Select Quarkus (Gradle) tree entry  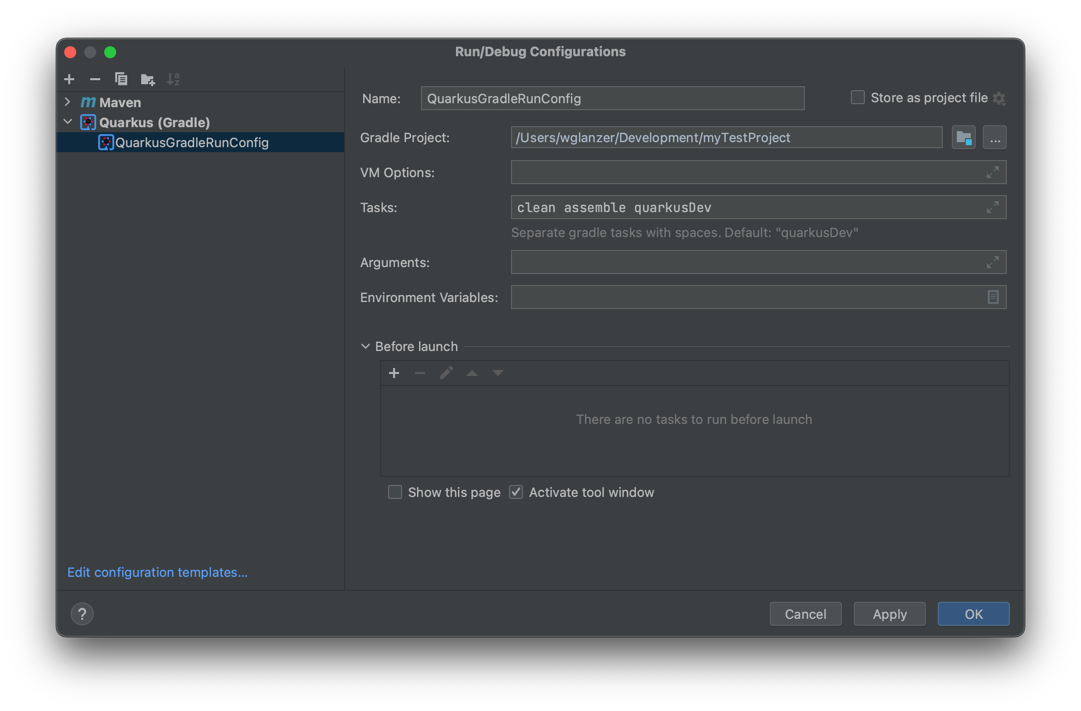click(201, 122)
